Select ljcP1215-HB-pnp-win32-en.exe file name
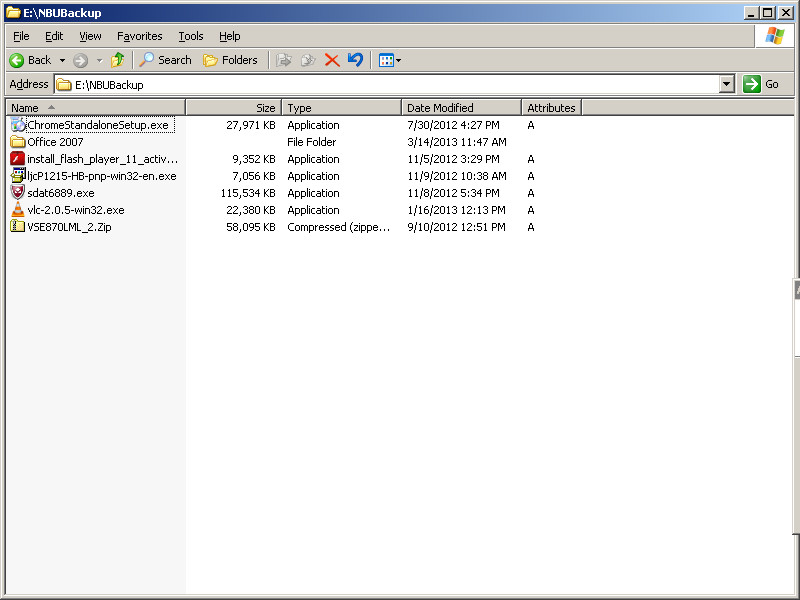Image resolution: width=800 pixels, height=600 pixels. point(102,176)
